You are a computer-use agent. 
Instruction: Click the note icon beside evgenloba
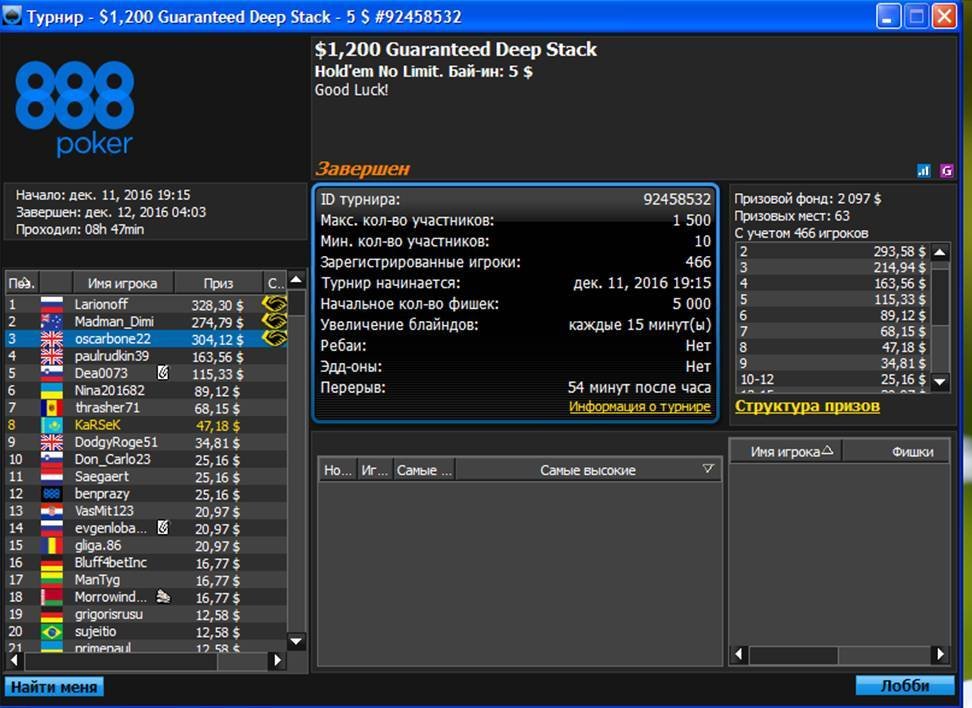163,527
